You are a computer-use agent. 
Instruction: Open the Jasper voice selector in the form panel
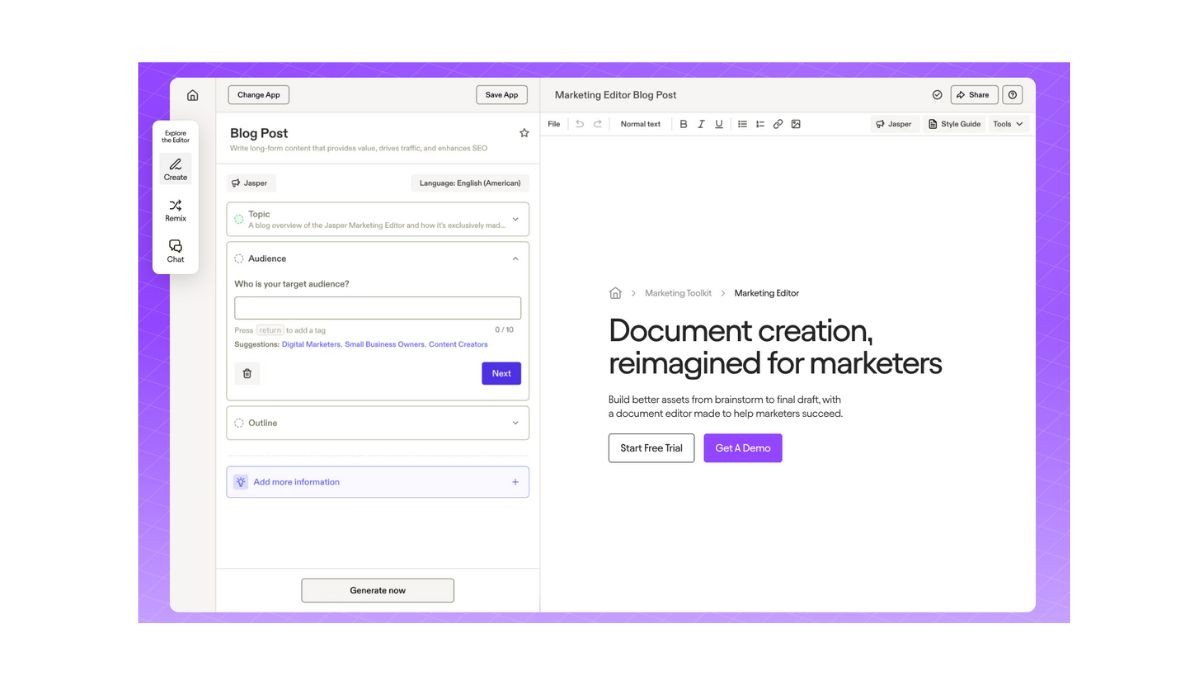251,183
